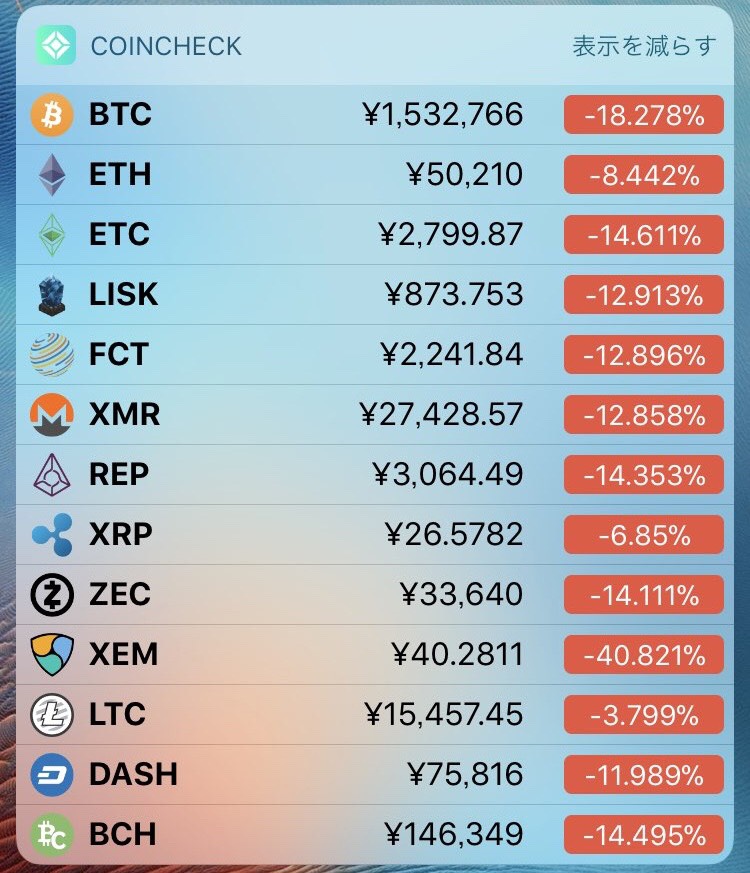Tap the Monero XMR icon
Screen dimensions: 750x873
click(x=52, y=415)
